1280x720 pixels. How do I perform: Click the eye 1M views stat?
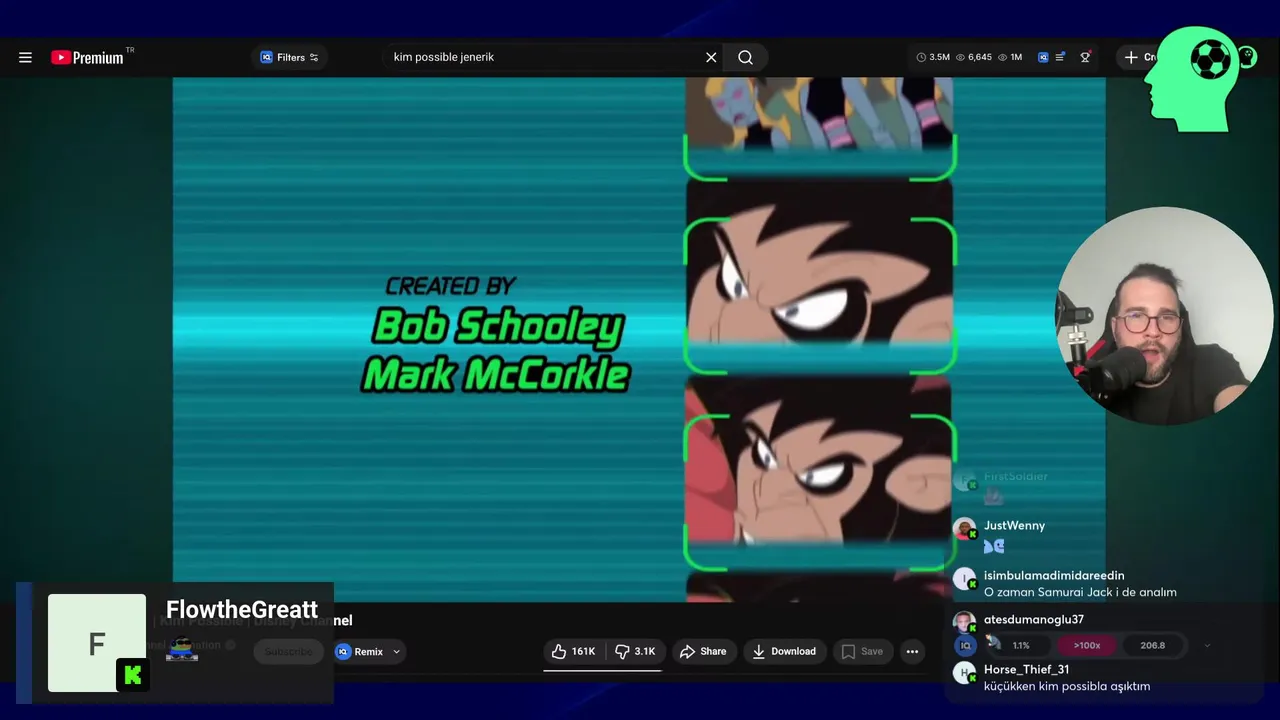(1010, 57)
